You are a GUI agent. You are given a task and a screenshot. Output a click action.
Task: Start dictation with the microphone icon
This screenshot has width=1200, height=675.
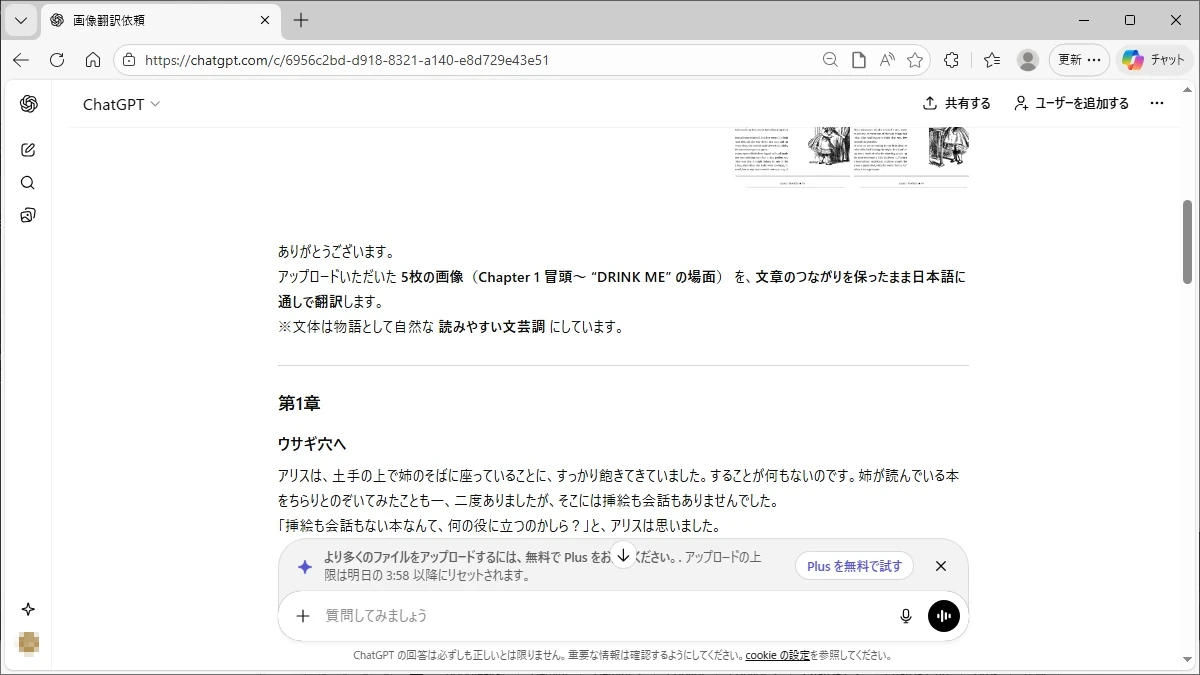[906, 616]
